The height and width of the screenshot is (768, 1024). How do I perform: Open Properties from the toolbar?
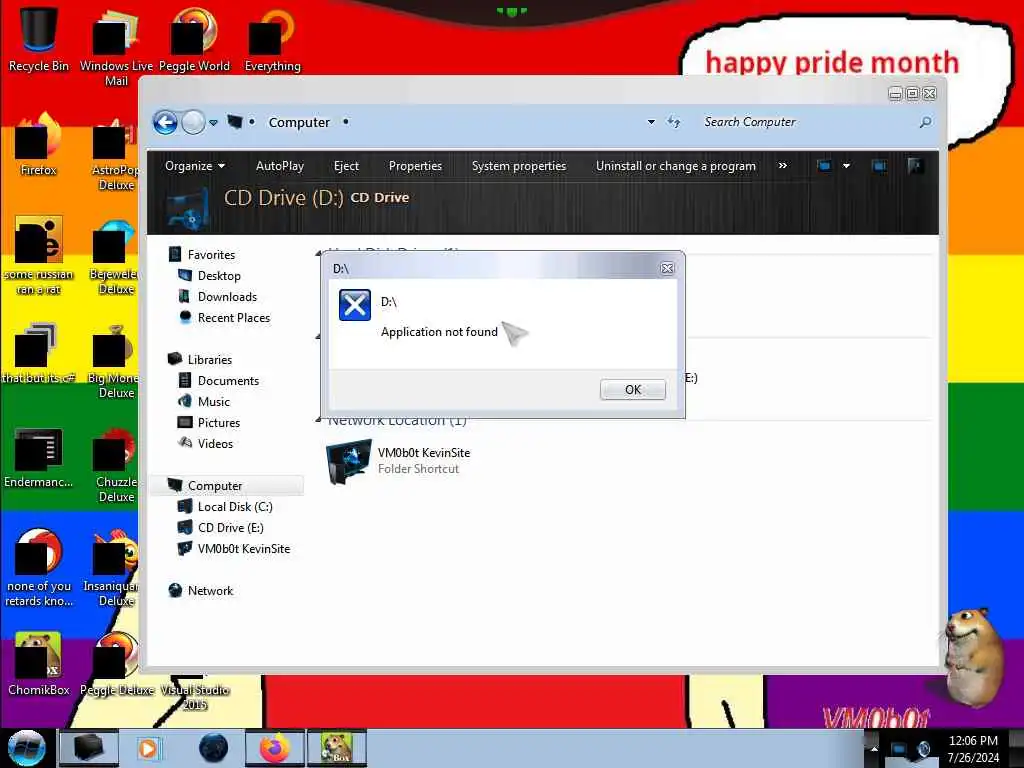[415, 166]
